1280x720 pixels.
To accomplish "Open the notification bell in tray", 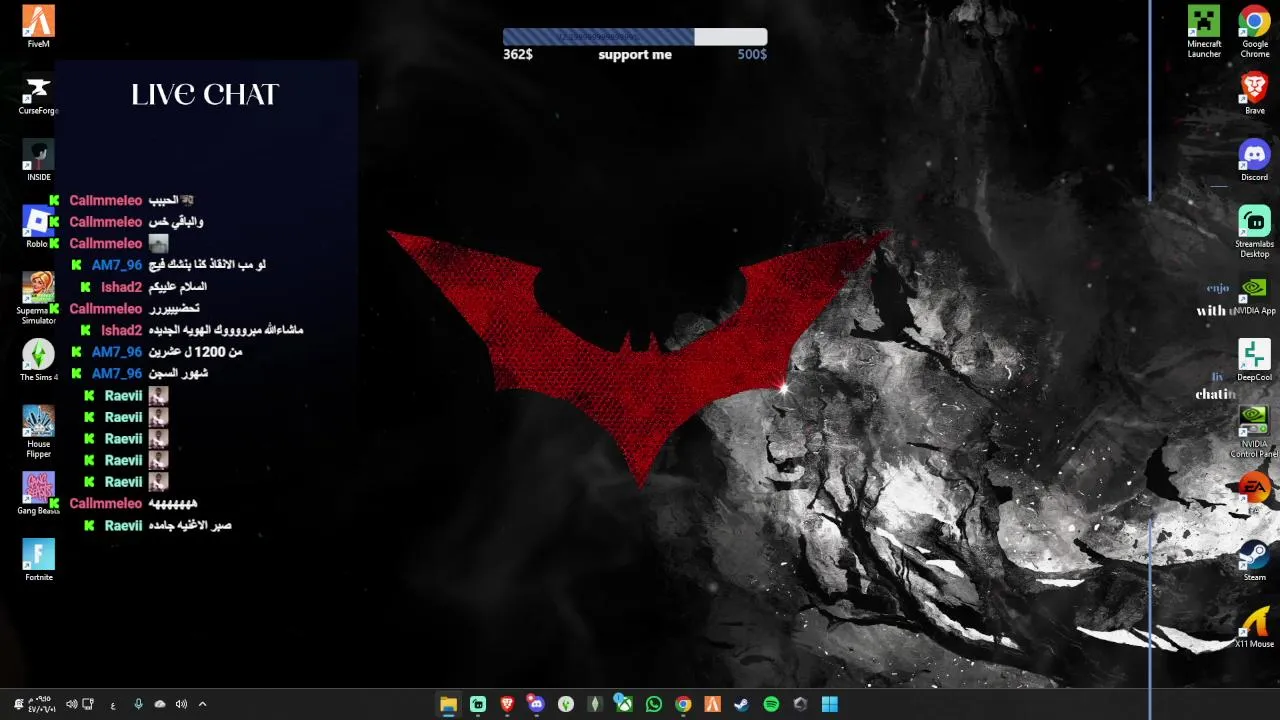I will pos(19,704).
